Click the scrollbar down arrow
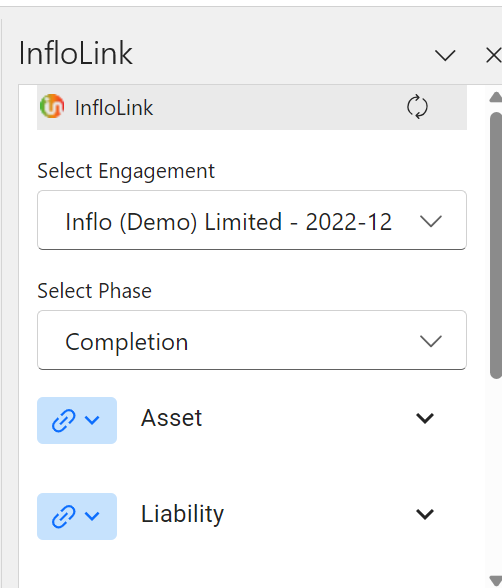Image resolution: width=502 pixels, height=588 pixels. click(x=496, y=580)
